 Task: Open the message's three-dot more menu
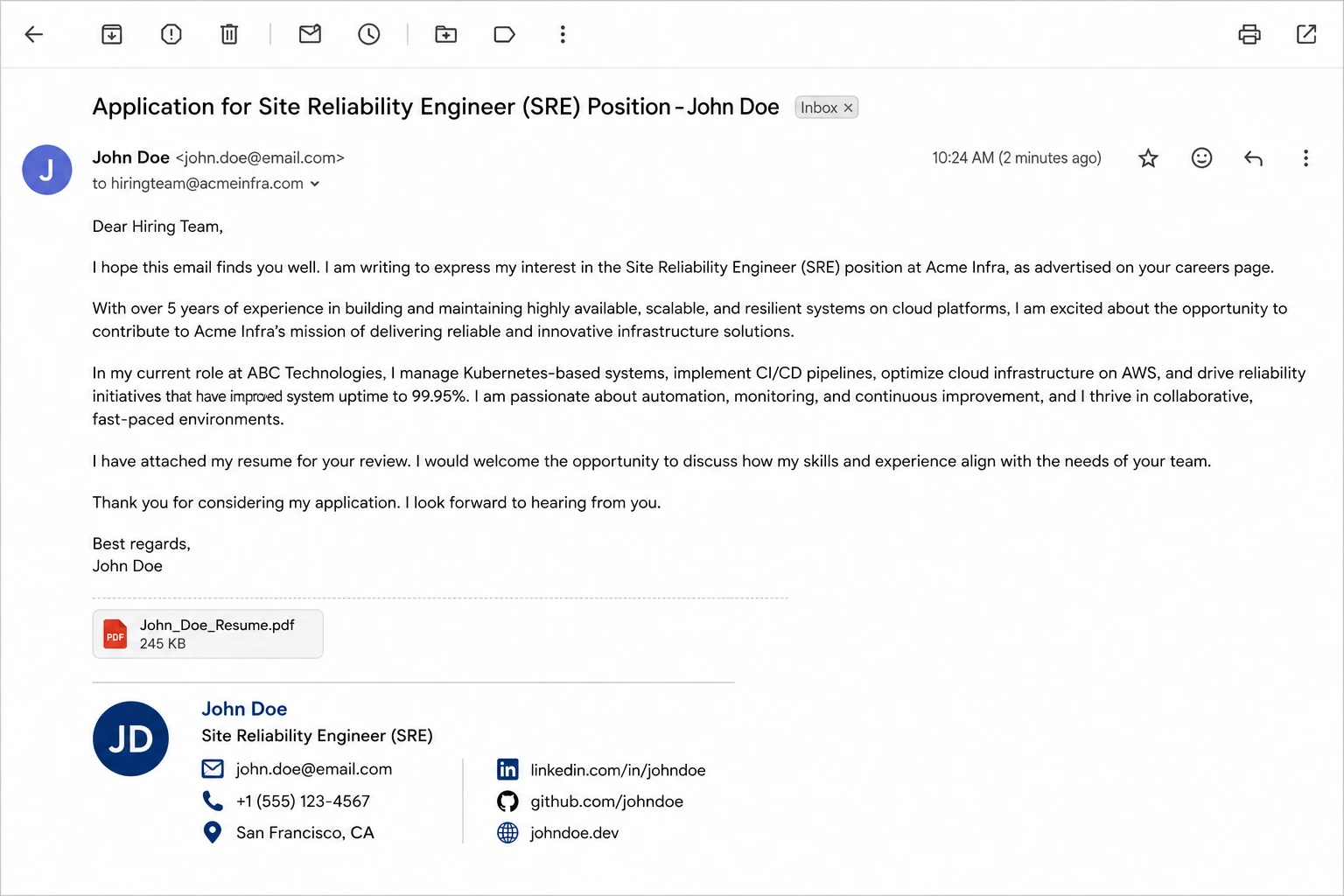click(x=1305, y=158)
